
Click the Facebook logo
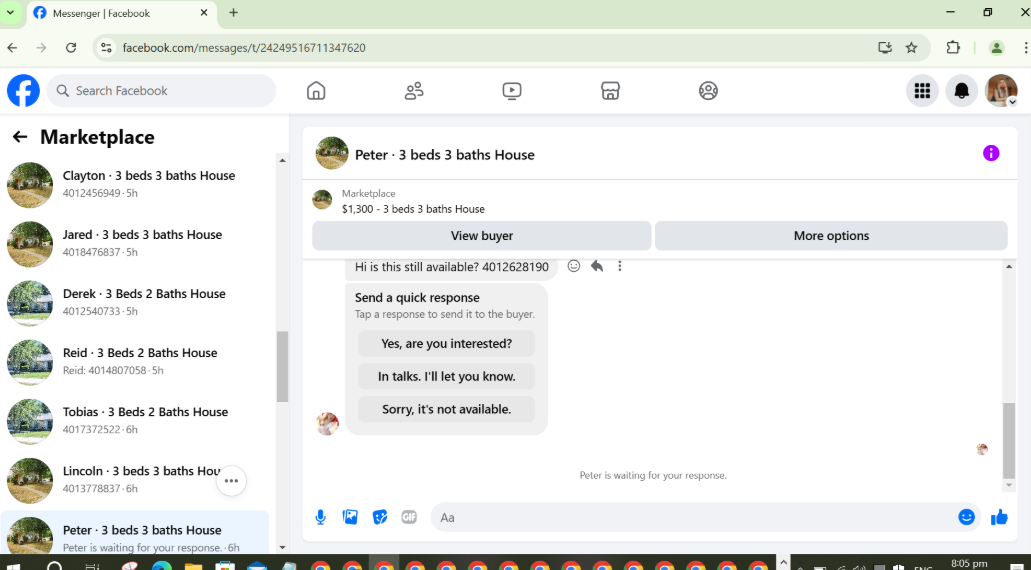click(x=23, y=91)
